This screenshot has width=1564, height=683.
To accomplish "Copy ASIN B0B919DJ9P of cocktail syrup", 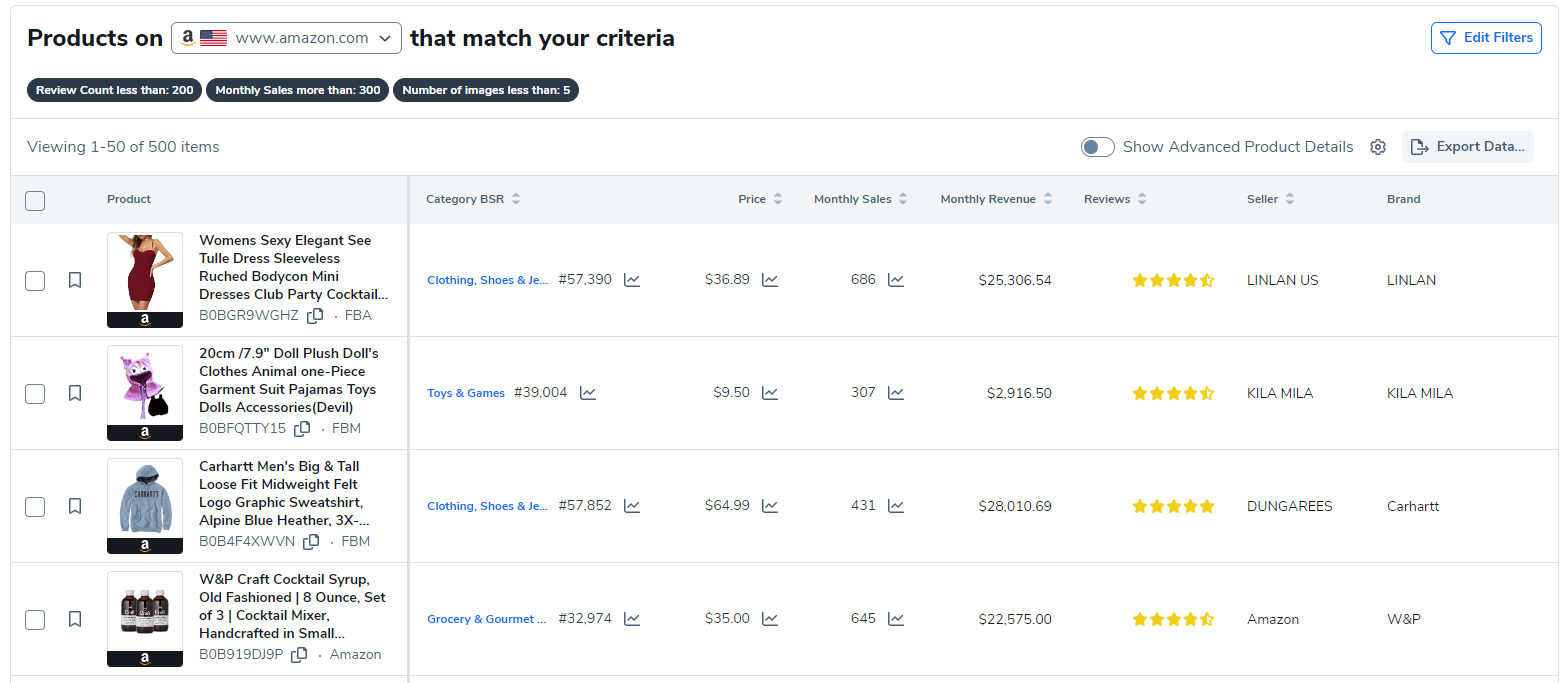I will pos(299,655).
